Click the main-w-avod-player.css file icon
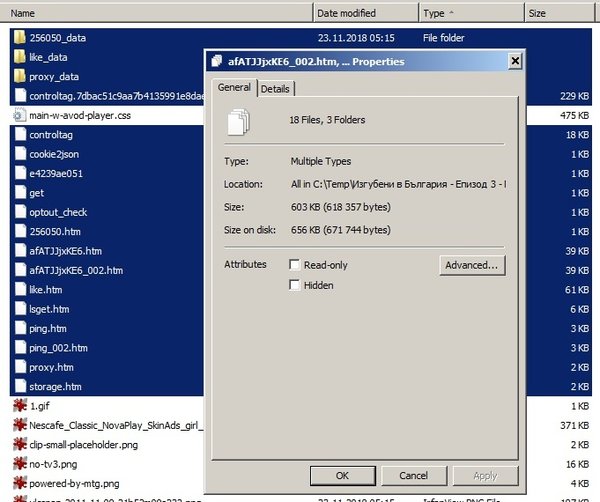The image size is (600, 502). [20, 115]
